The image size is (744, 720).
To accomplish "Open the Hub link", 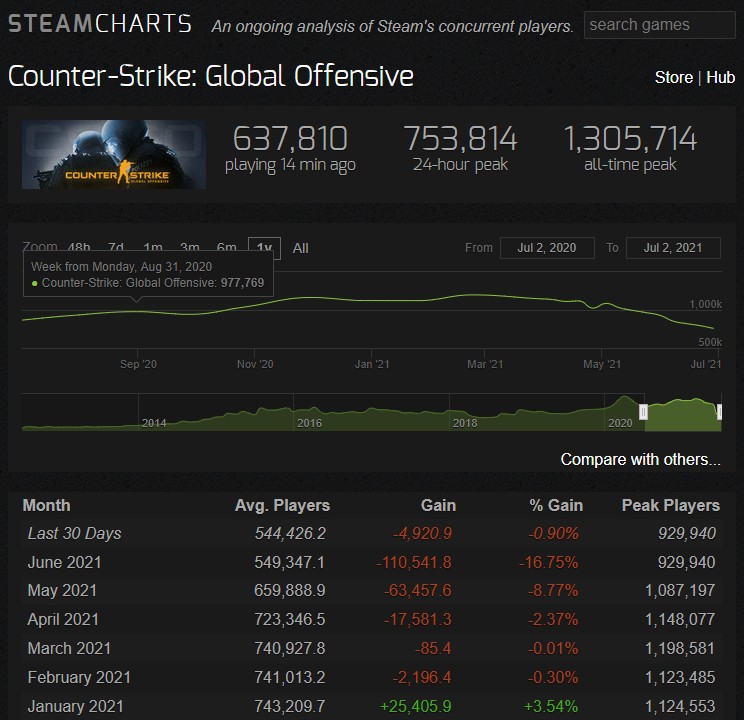I will coord(720,77).
